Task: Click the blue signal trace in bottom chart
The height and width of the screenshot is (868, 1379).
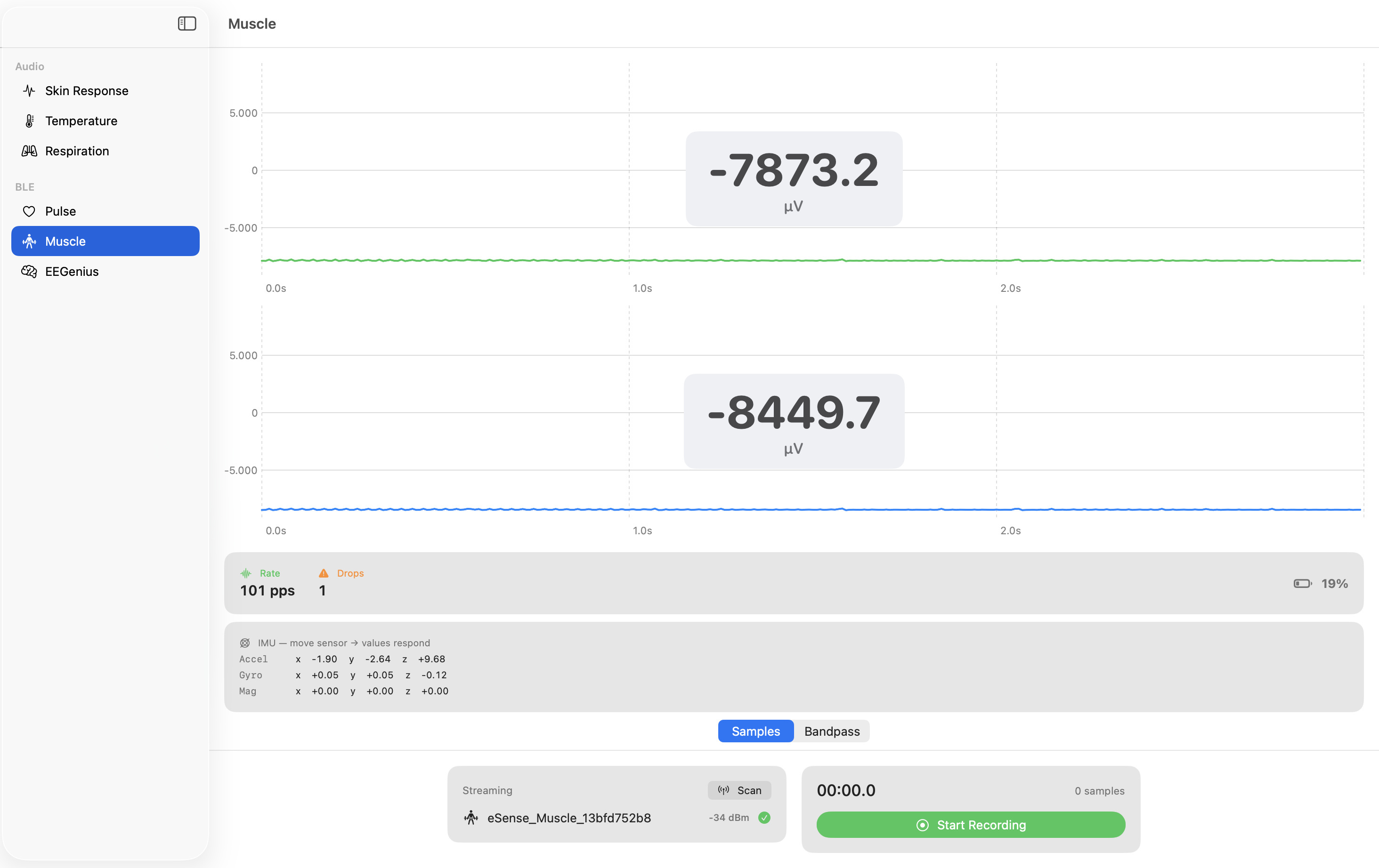Action: coord(811,509)
